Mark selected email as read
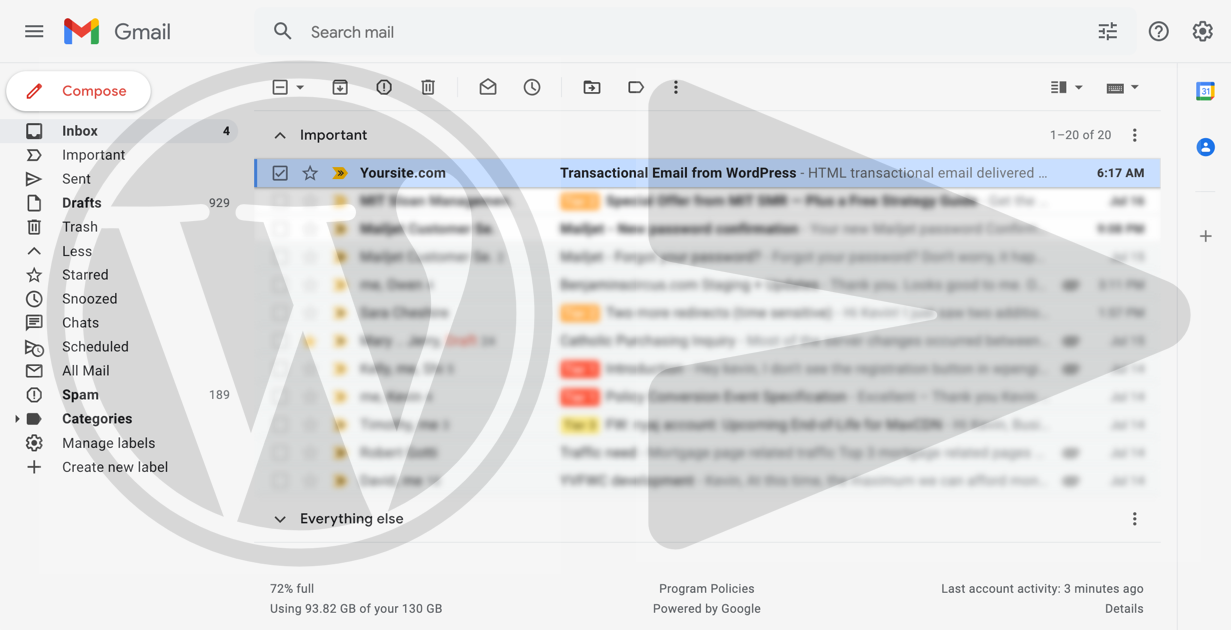 (488, 87)
